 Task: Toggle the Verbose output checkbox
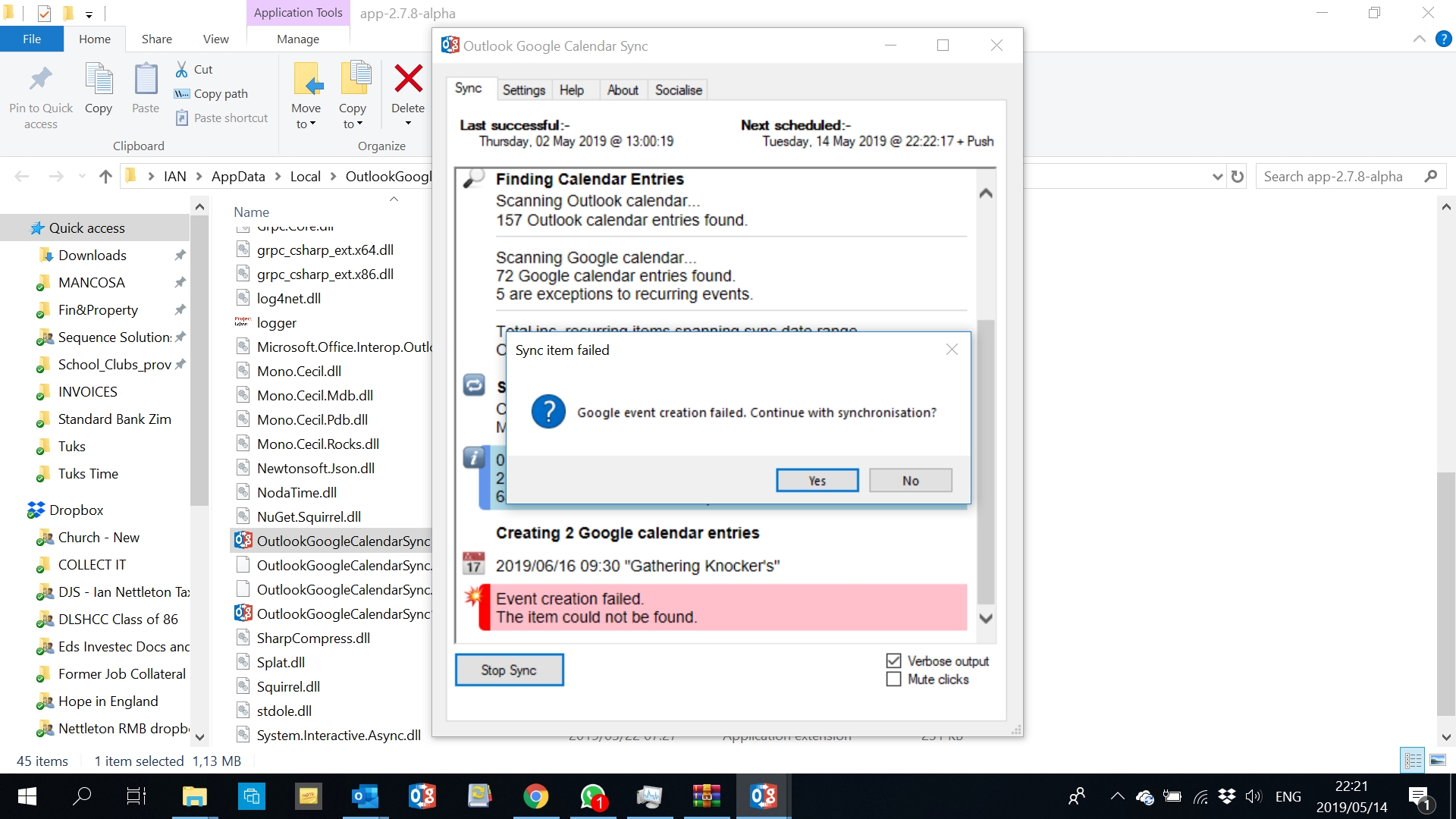894,661
